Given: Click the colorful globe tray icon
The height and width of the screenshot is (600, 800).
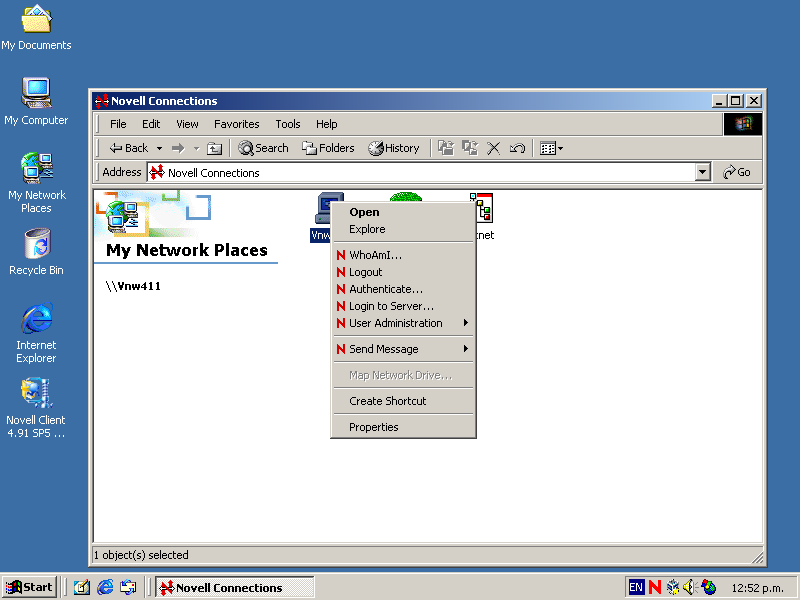Looking at the screenshot, I should tap(709, 587).
